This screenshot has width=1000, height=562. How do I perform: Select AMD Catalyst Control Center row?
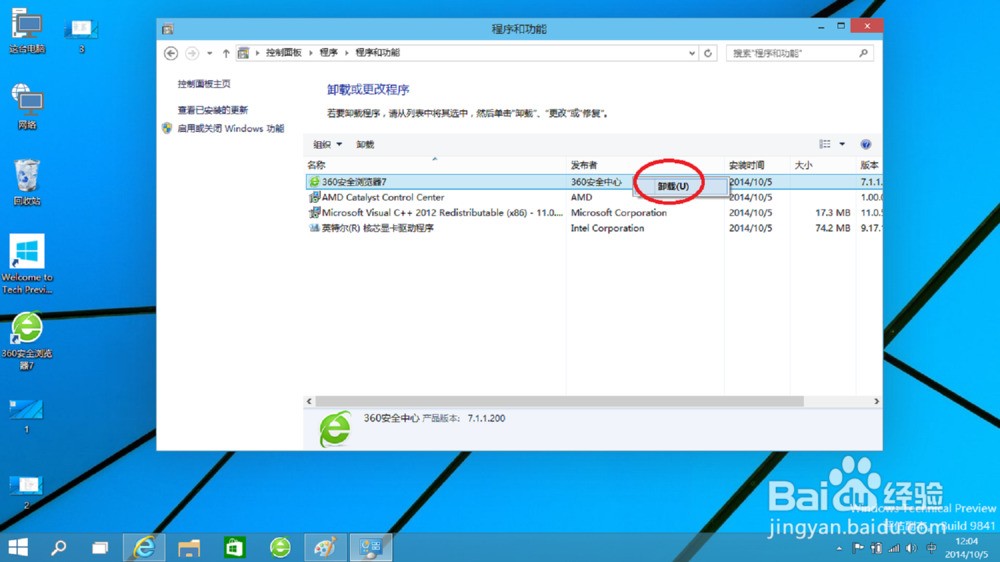click(593, 197)
